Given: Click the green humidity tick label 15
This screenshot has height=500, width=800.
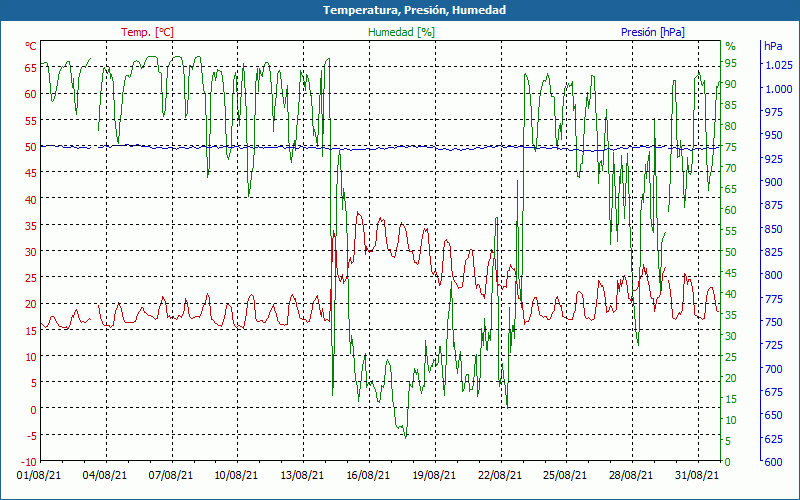Looking at the screenshot, I should (731, 399).
